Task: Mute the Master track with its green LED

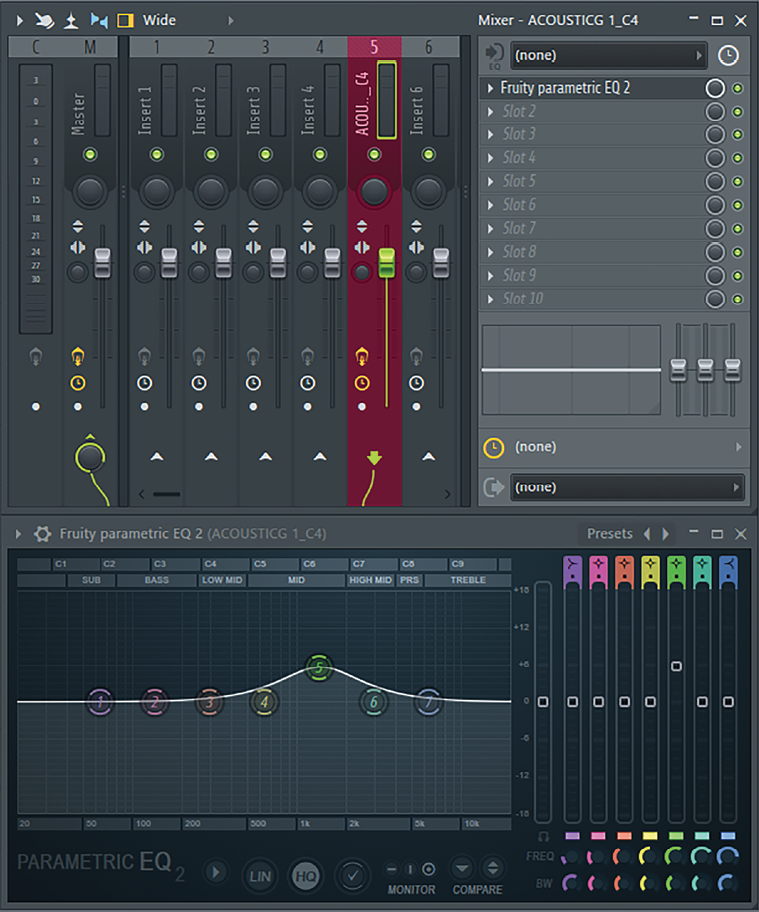Action: coord(90,154)
